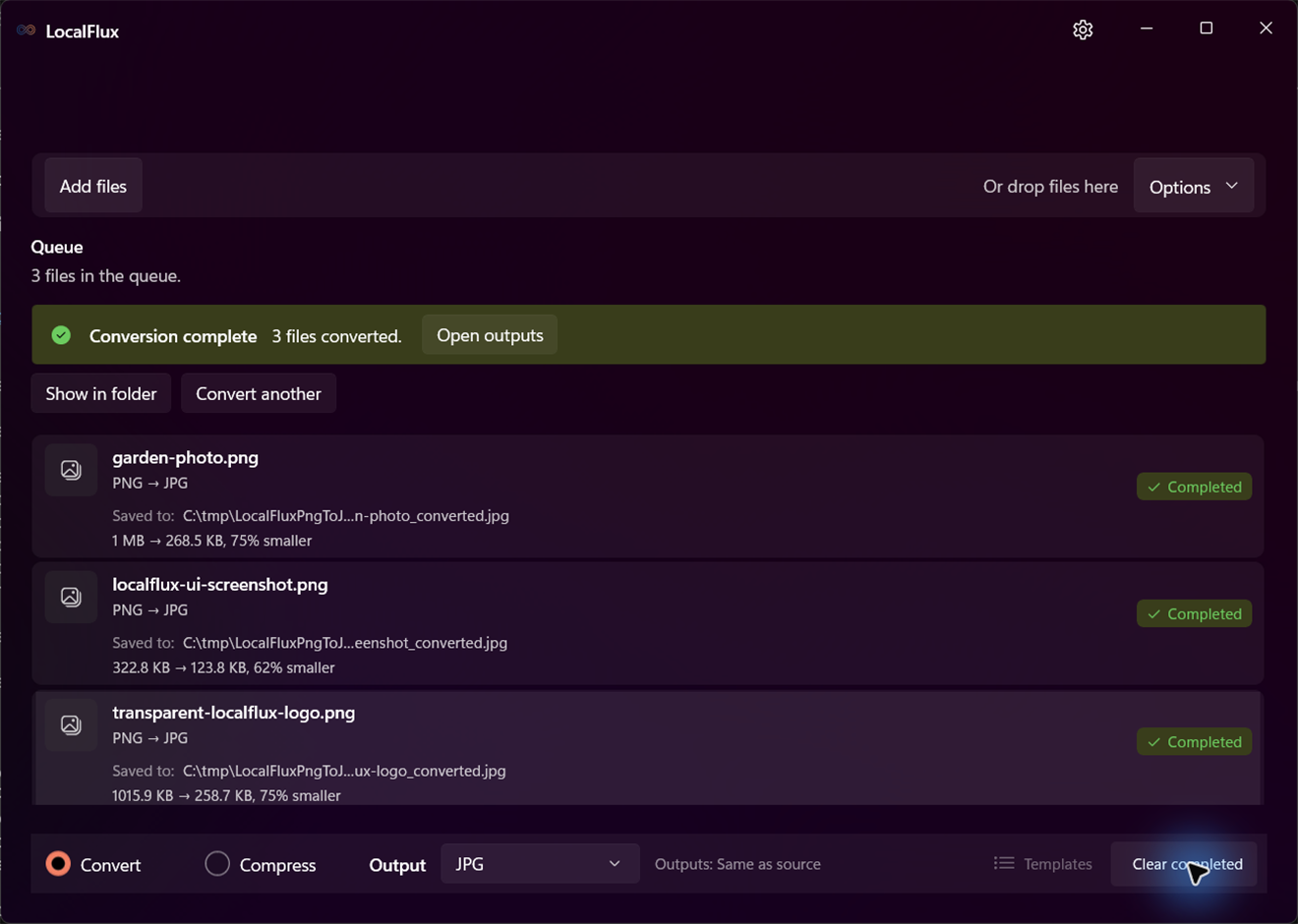
Task: Click the Add files button
Action: 93,186
